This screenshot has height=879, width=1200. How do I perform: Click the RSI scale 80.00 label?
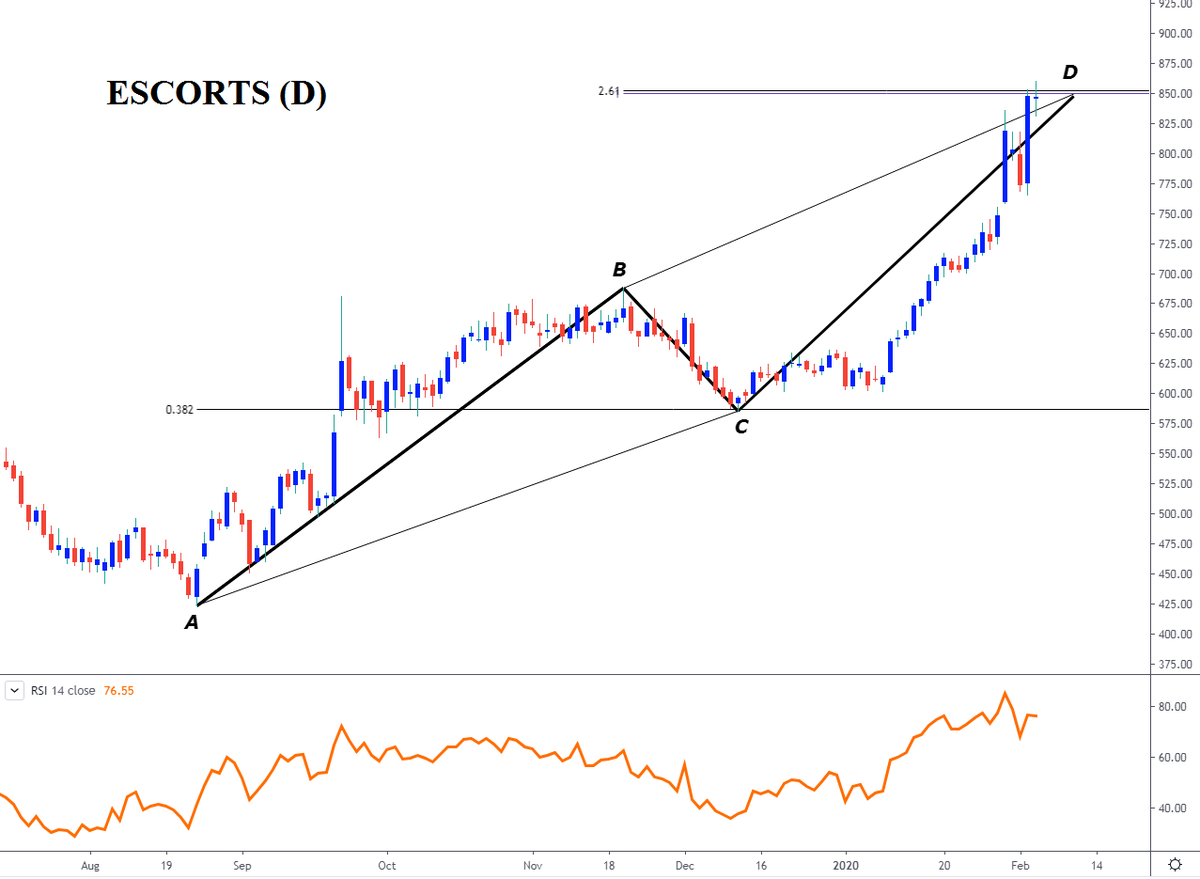pos(1172,707)
